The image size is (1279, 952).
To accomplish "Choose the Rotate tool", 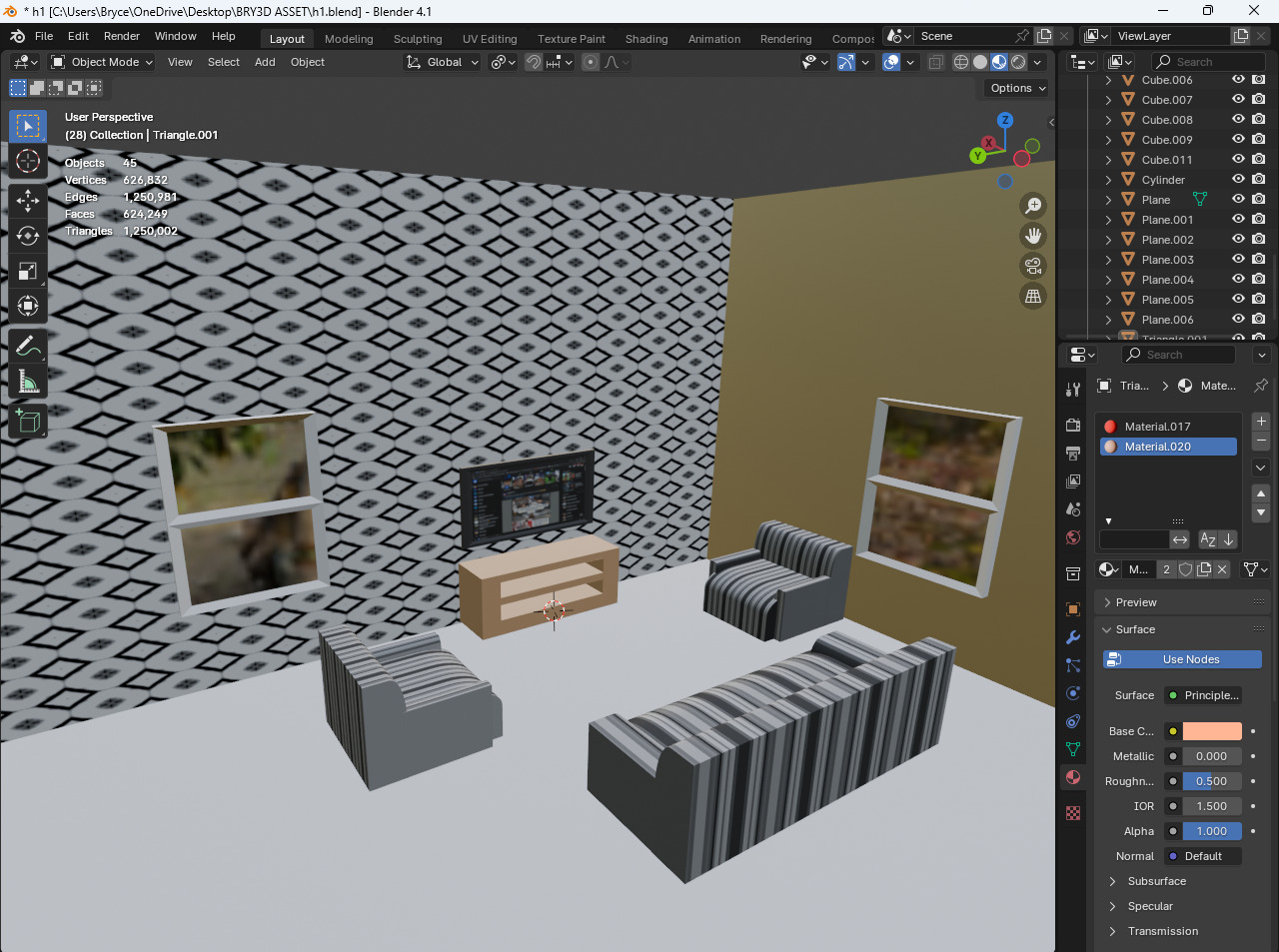I will (x=28, y=236).
